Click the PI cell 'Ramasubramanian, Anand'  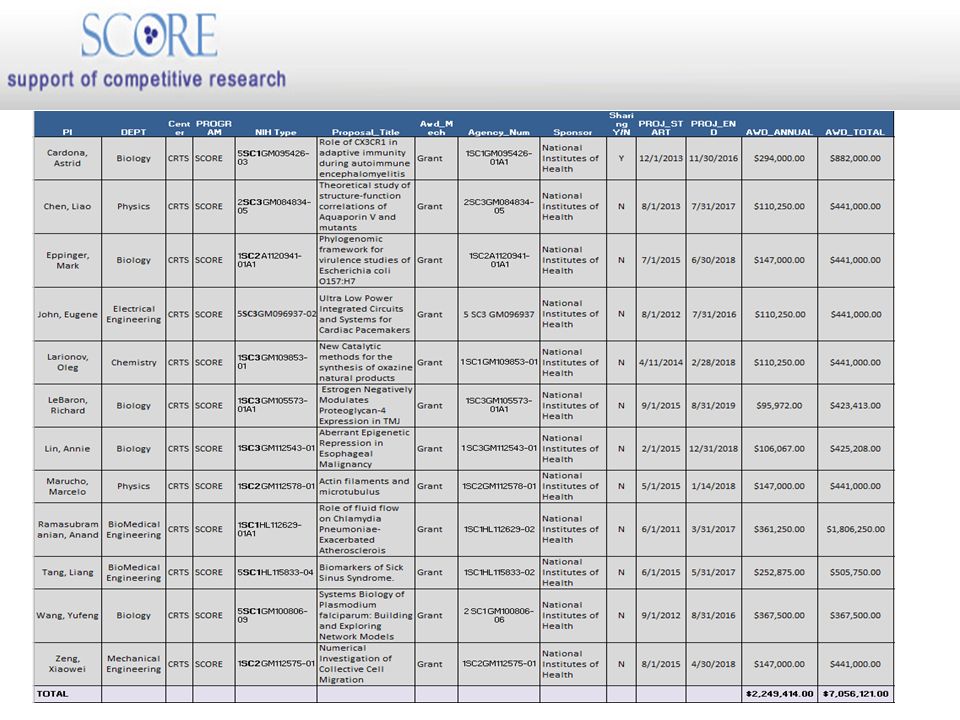[67, 529]
